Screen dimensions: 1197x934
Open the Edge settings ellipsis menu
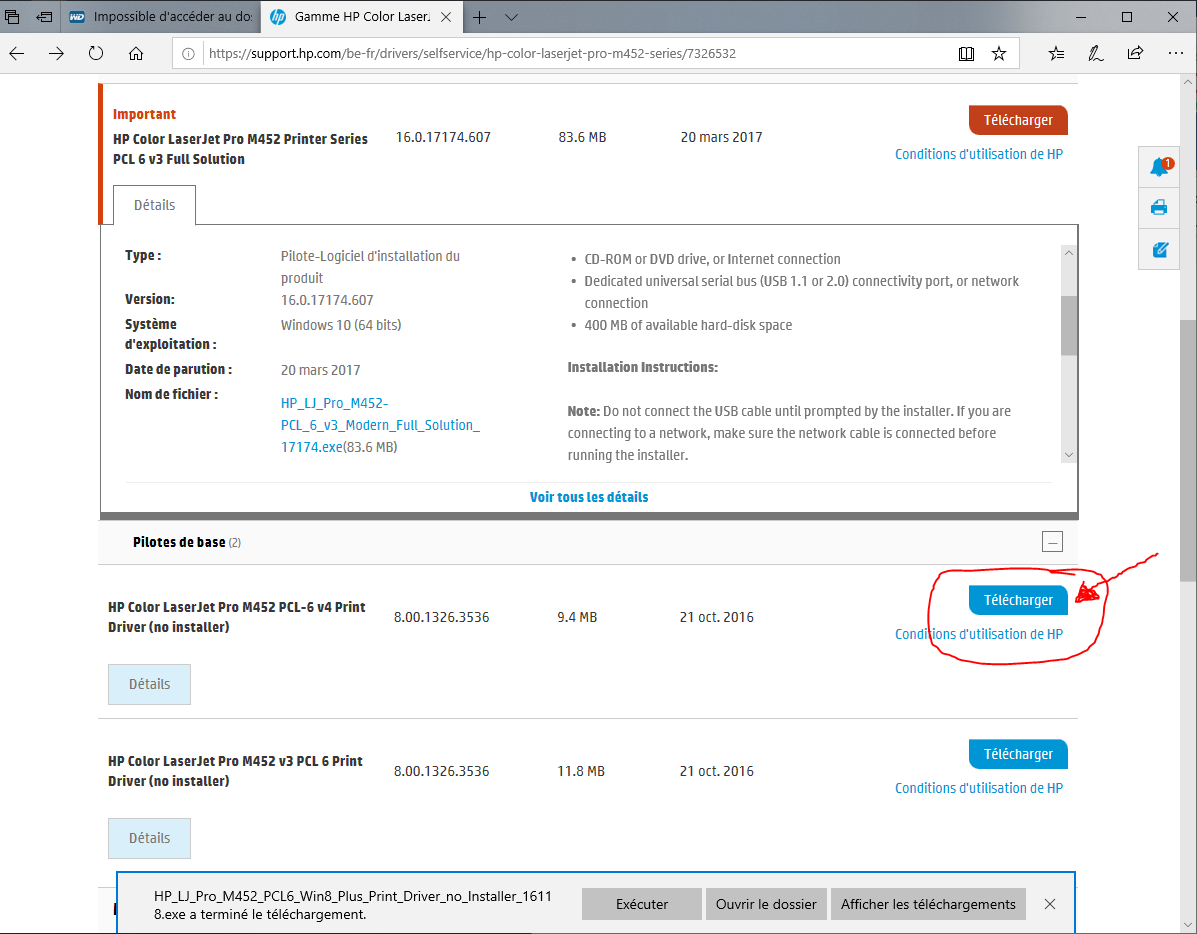click(1176, 53)
